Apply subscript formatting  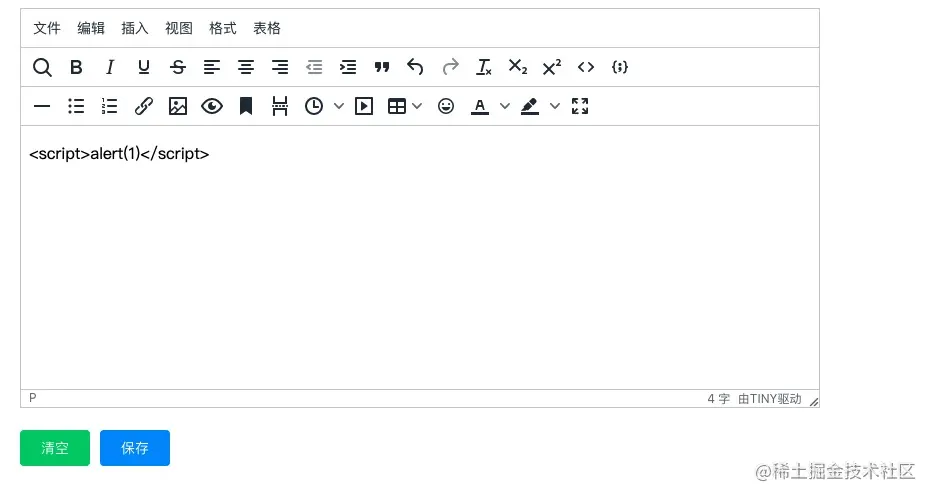pyautogui.click(x=518, y=67)
